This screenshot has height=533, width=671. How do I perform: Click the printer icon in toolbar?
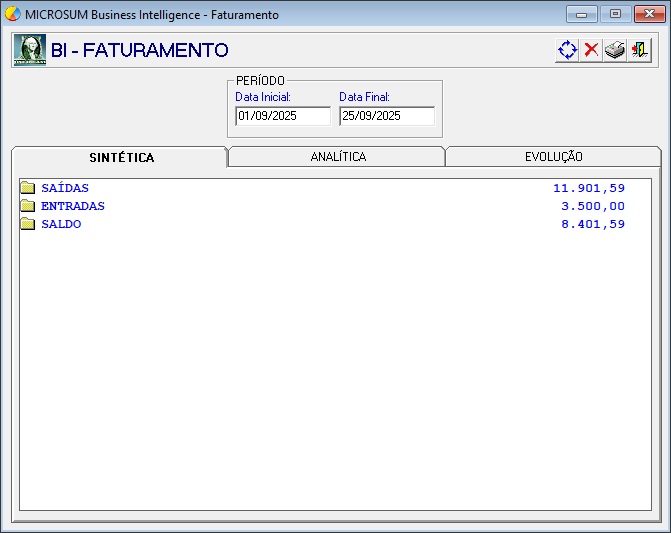[x=615, y=50]
